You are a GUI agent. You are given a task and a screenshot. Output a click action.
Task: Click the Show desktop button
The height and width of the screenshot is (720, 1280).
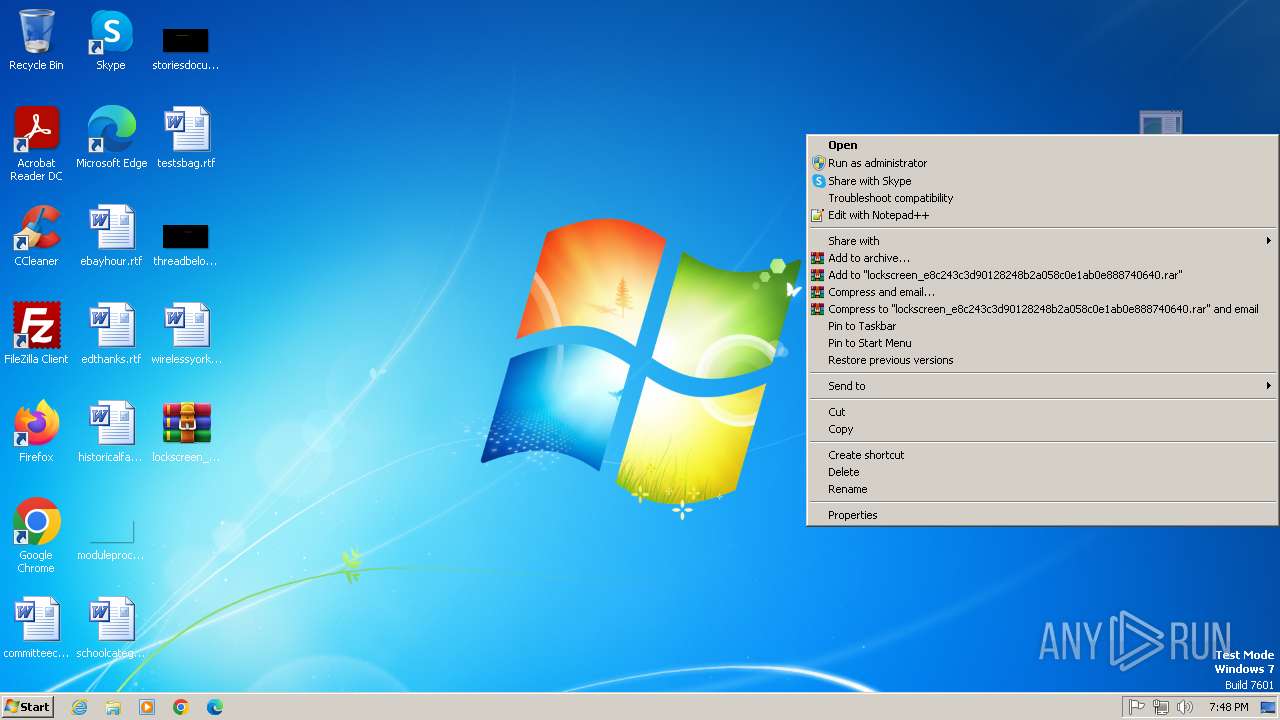coord(1268,707)
